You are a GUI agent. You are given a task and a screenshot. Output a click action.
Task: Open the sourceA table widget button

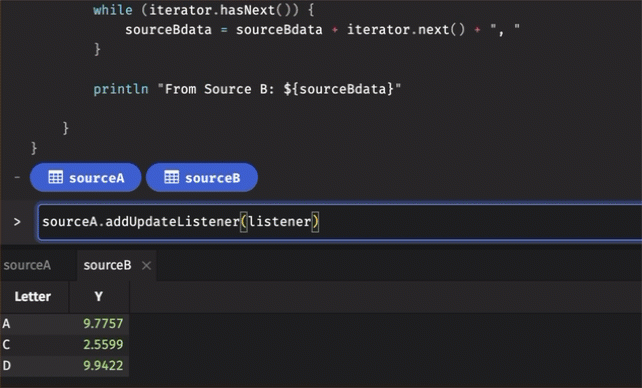pos(86,177)
